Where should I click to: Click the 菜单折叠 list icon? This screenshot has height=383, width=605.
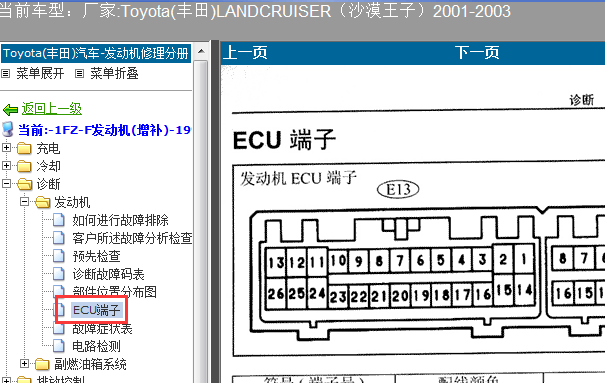[79, 73]
